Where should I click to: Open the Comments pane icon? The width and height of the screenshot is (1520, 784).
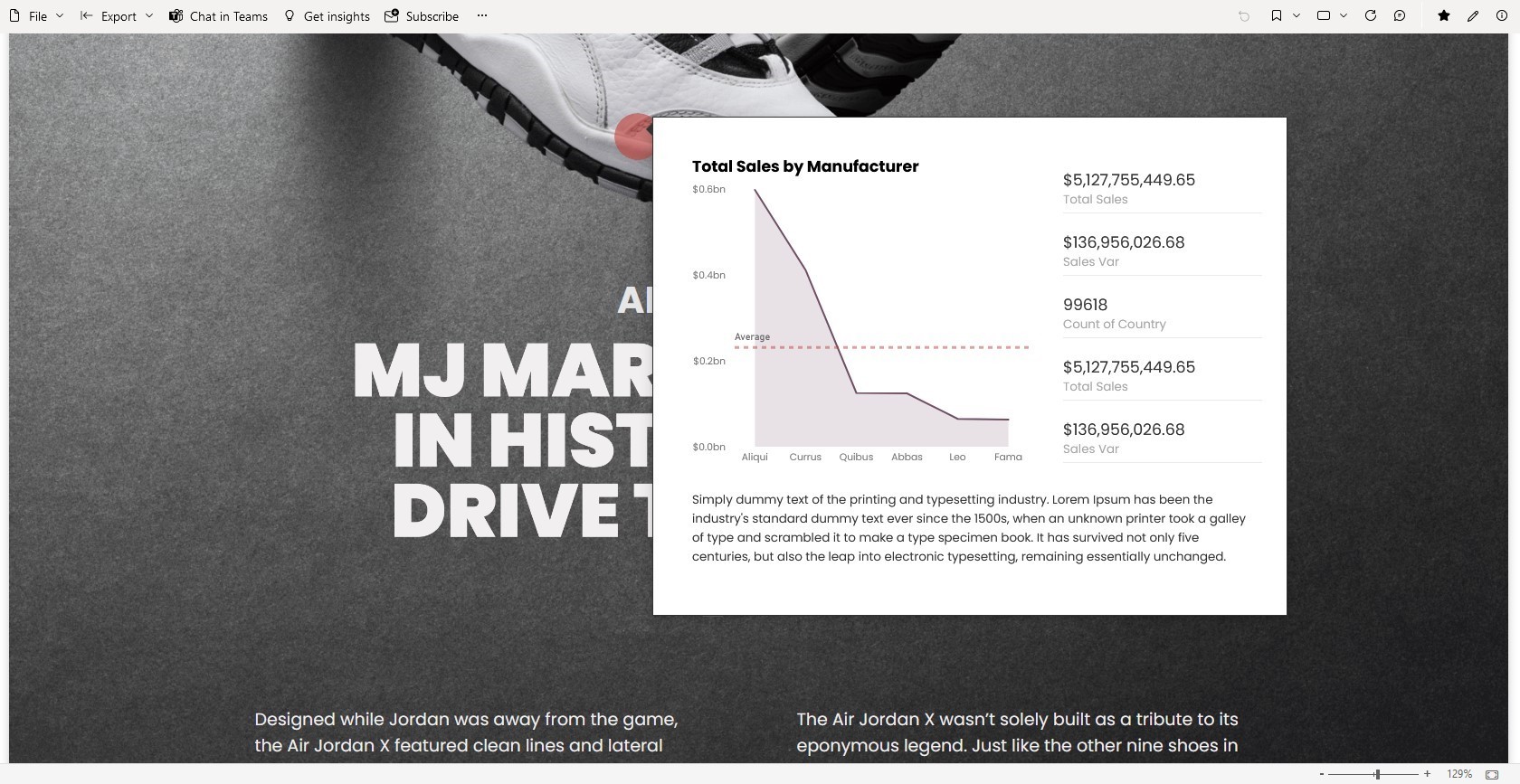click(x=1400, y=16)
